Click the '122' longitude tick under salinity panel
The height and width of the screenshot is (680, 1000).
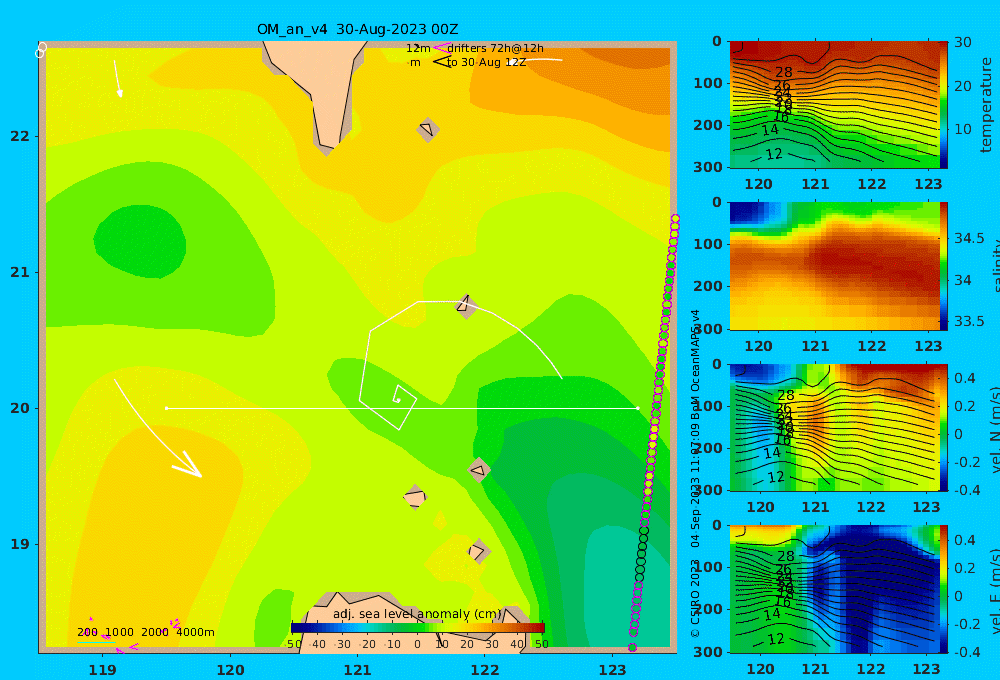pos(872,346)
